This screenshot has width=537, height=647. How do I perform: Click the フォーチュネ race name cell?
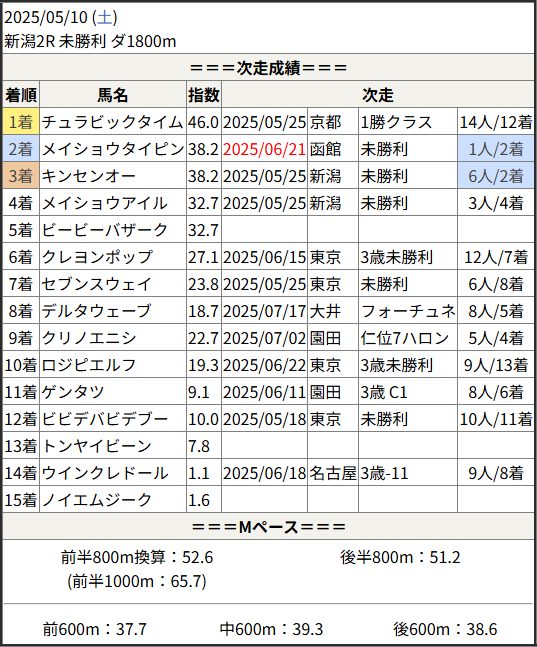[408, 311]
